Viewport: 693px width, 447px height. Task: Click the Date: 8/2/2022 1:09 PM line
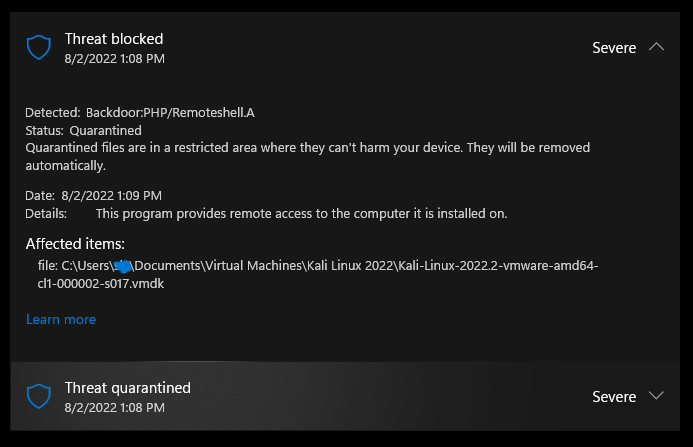[93, 195]
